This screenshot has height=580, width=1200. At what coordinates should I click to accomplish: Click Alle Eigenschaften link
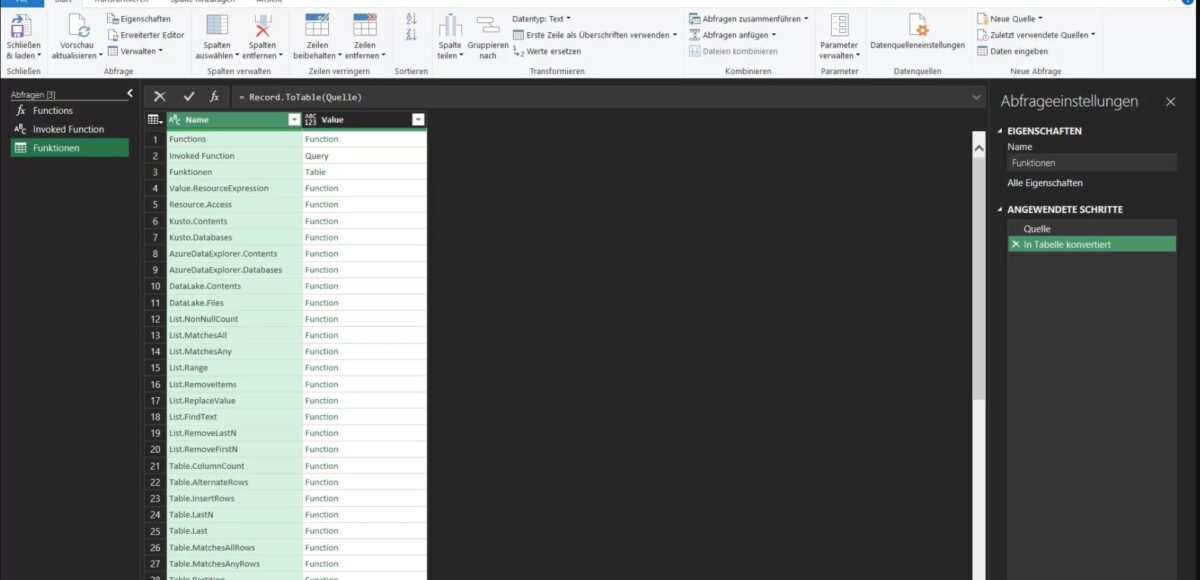coord(1047,182)
